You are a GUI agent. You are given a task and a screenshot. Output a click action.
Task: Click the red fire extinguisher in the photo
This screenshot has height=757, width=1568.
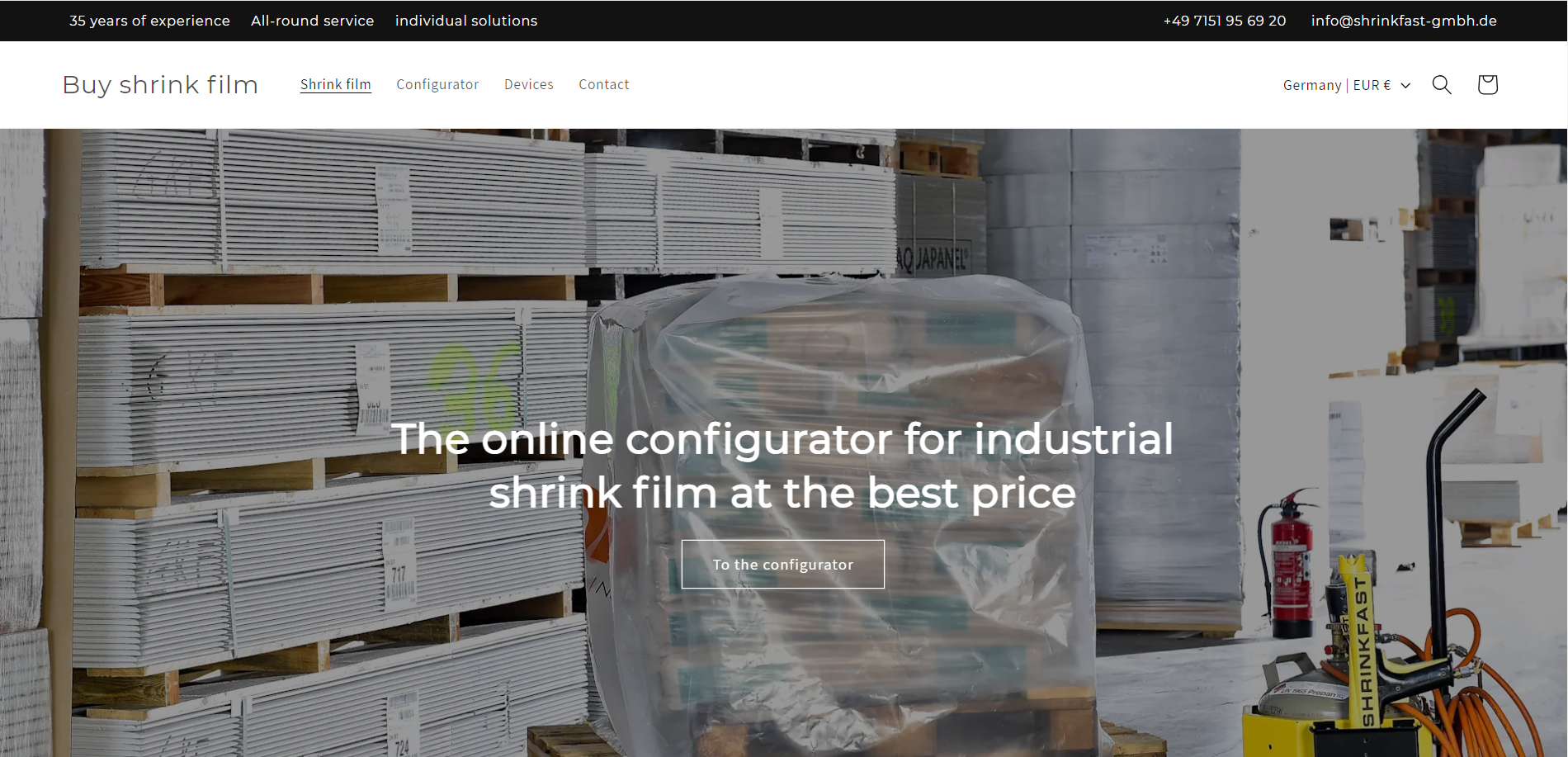pyautogui.click(x=1290, y=570)
